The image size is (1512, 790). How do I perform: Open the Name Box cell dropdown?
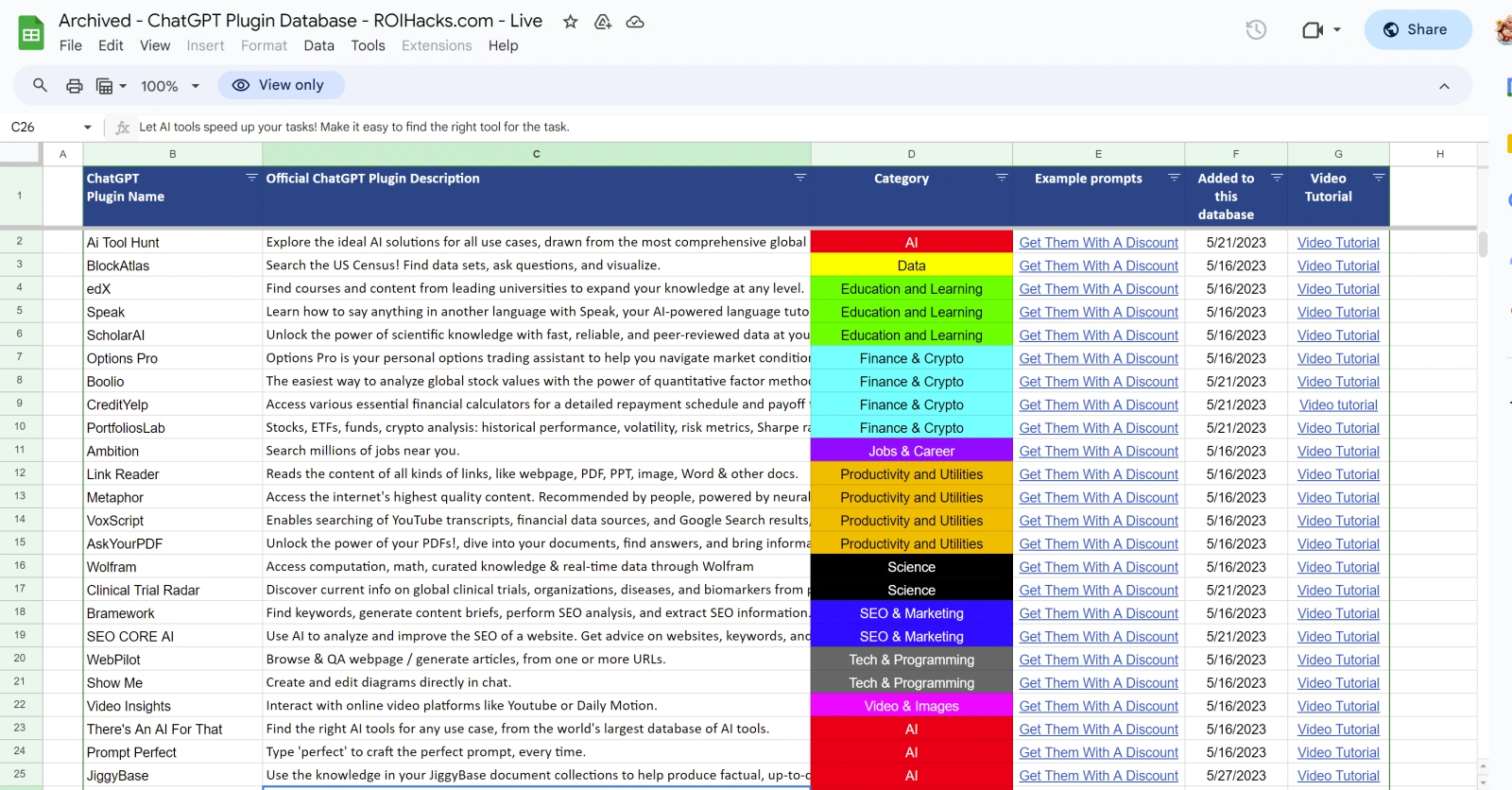(87, 127)
